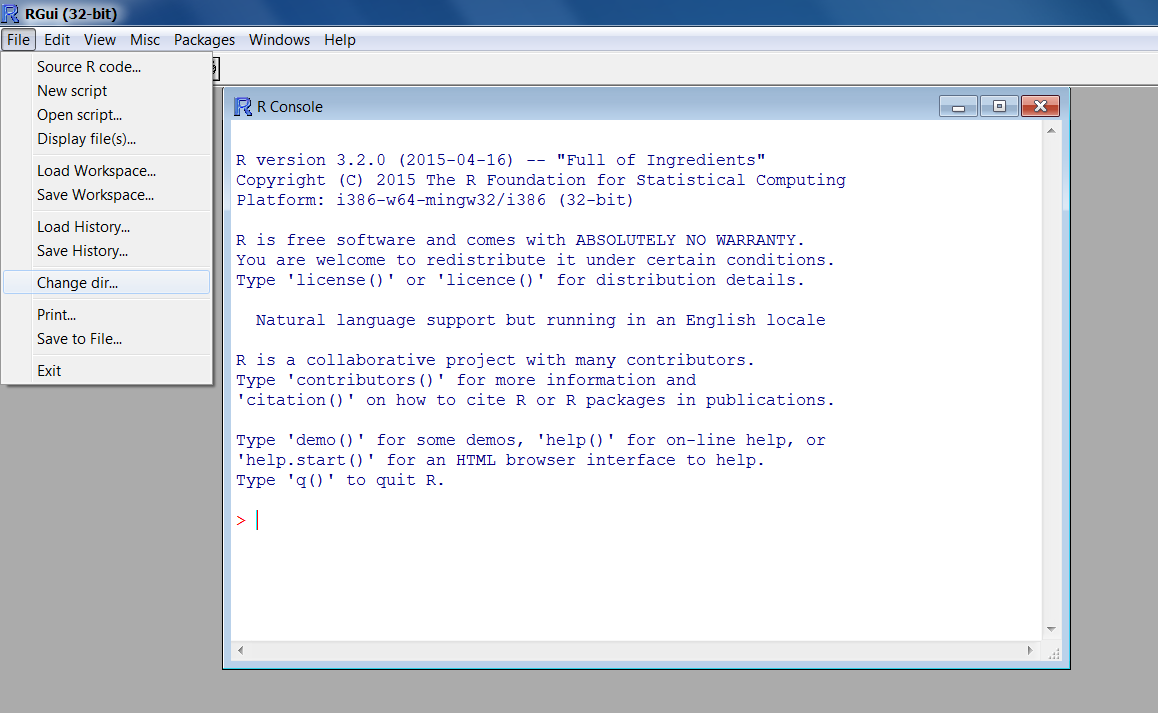This screenshot has width=1158, height=713.
Task: Select Display file(s)... option
Action: (x=107, y=139)
